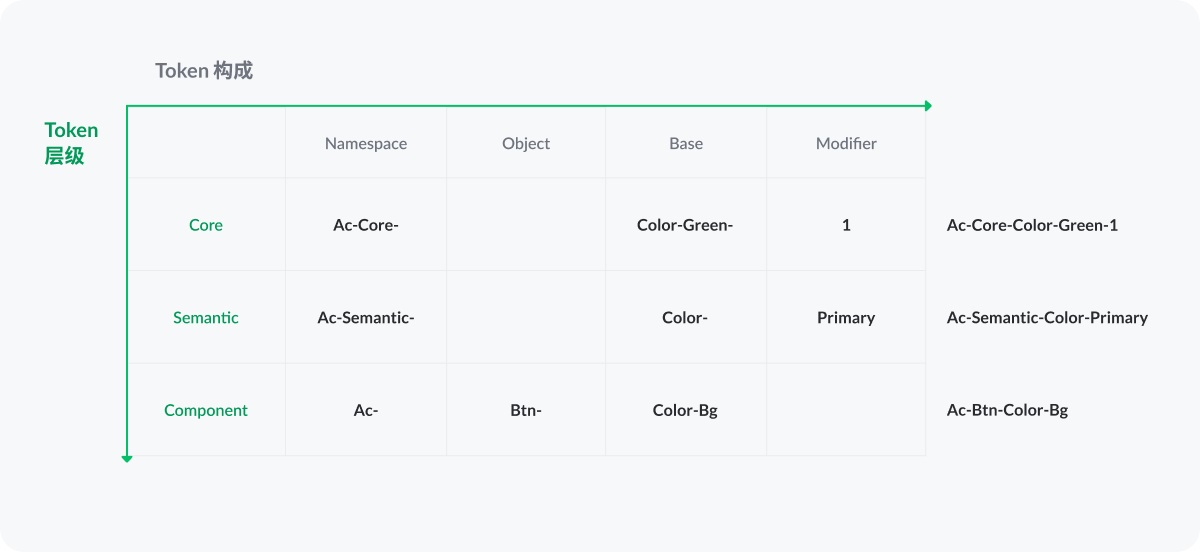Screen dimensions: 1200x552
Task: Click the Modifier column header
Action: 846,143
